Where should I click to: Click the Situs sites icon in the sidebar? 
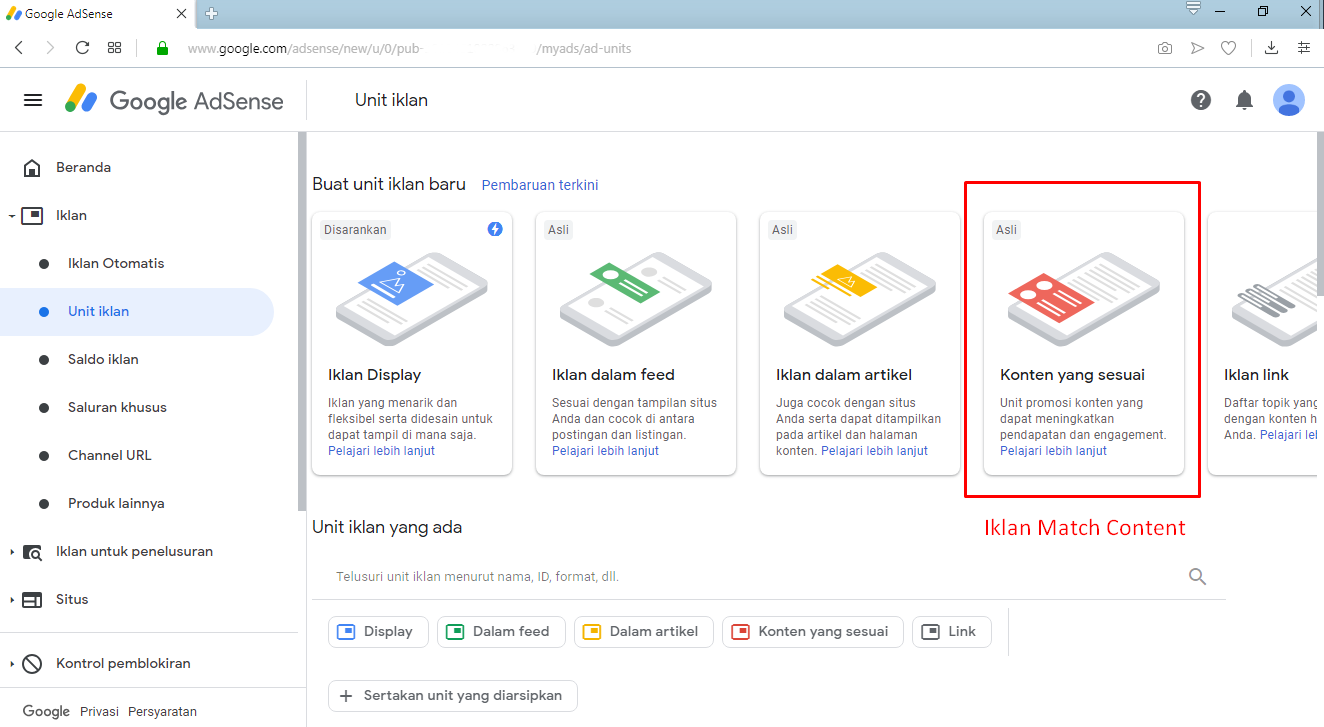click(x=32, y=599)
